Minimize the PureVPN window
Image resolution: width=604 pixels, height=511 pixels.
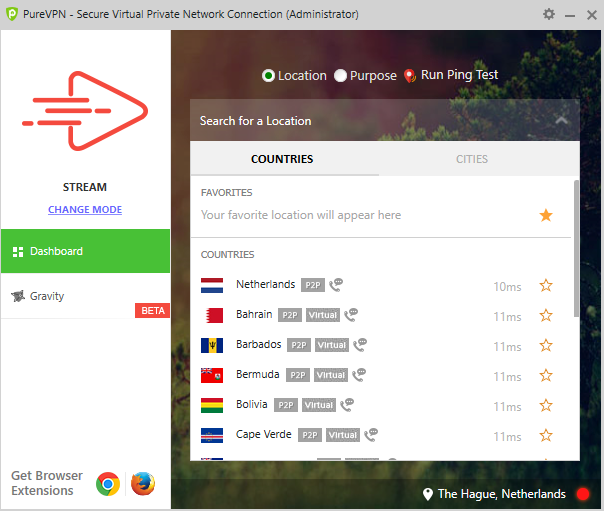point(570,15)
